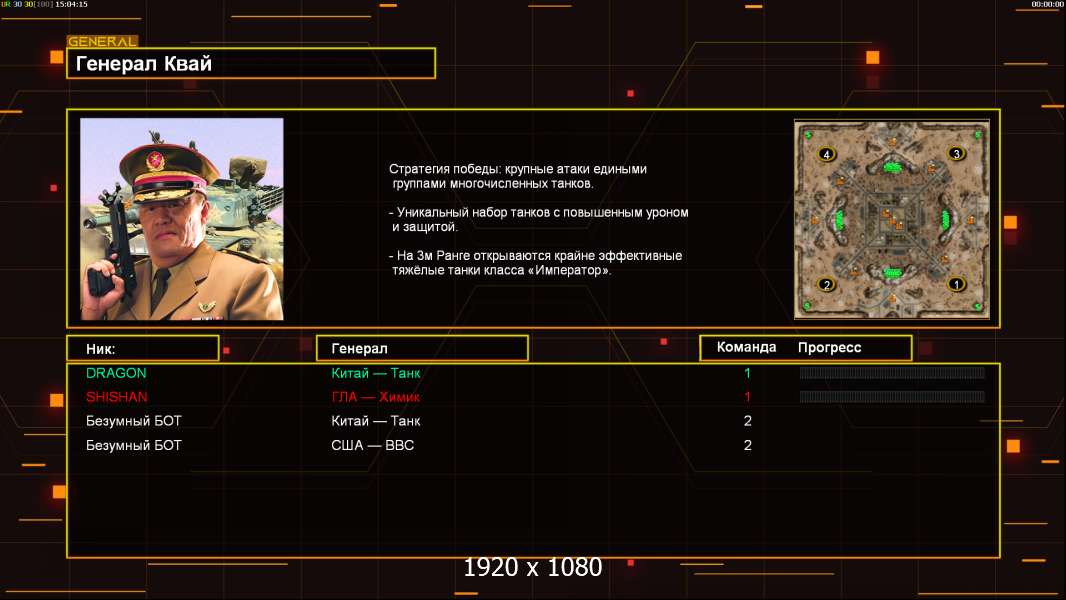The image size is (1066, 600).
Task: Click team number 1 in SHISHAN's row
Action: pyautogui.click(x=747, y=397)
